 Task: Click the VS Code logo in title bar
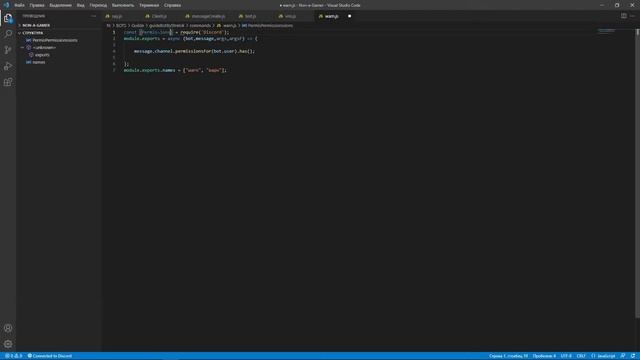click(6, 5)
